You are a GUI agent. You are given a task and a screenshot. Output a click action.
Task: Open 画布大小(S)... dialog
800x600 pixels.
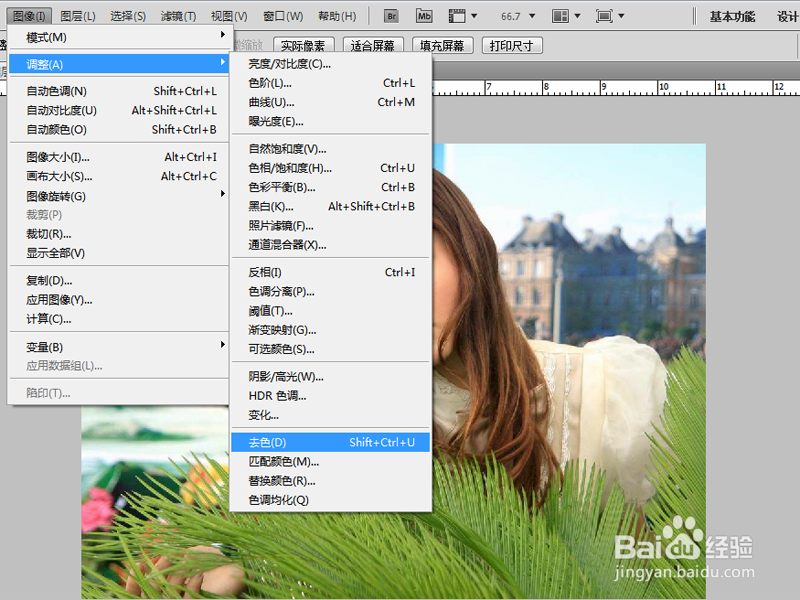coord(118,177)
